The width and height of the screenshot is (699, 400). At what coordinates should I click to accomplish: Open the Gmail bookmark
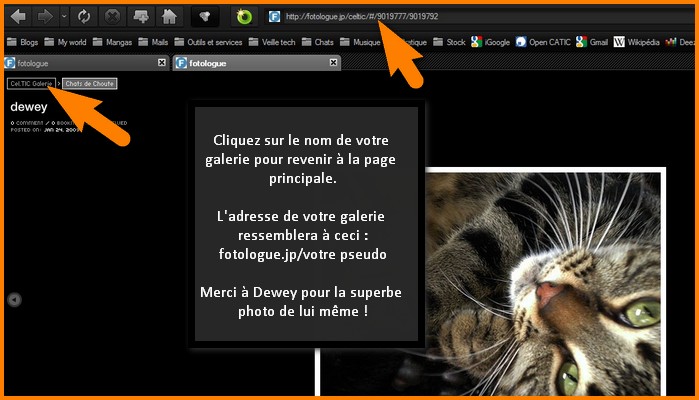592,42
